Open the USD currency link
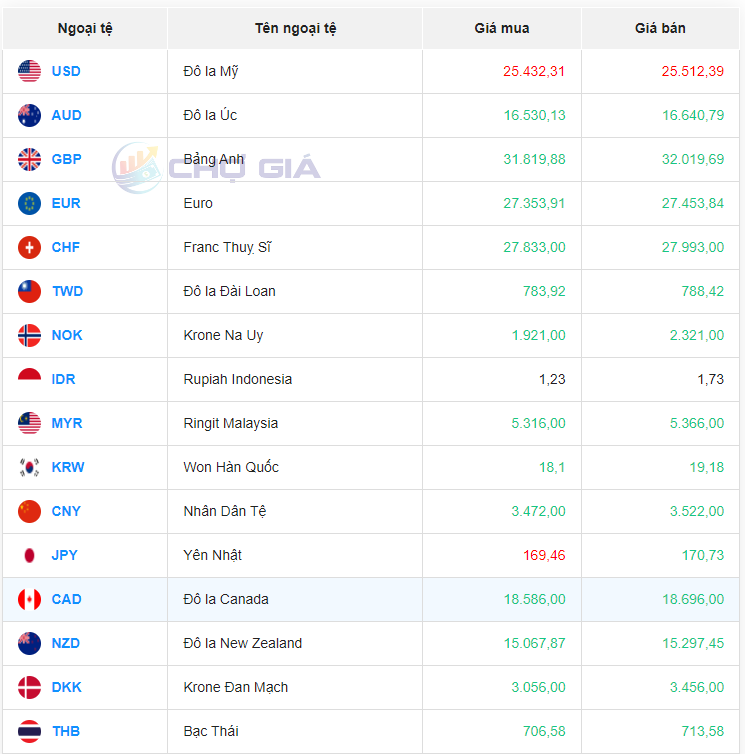Viewport: 745px width, 754px height. pos(66,71)
